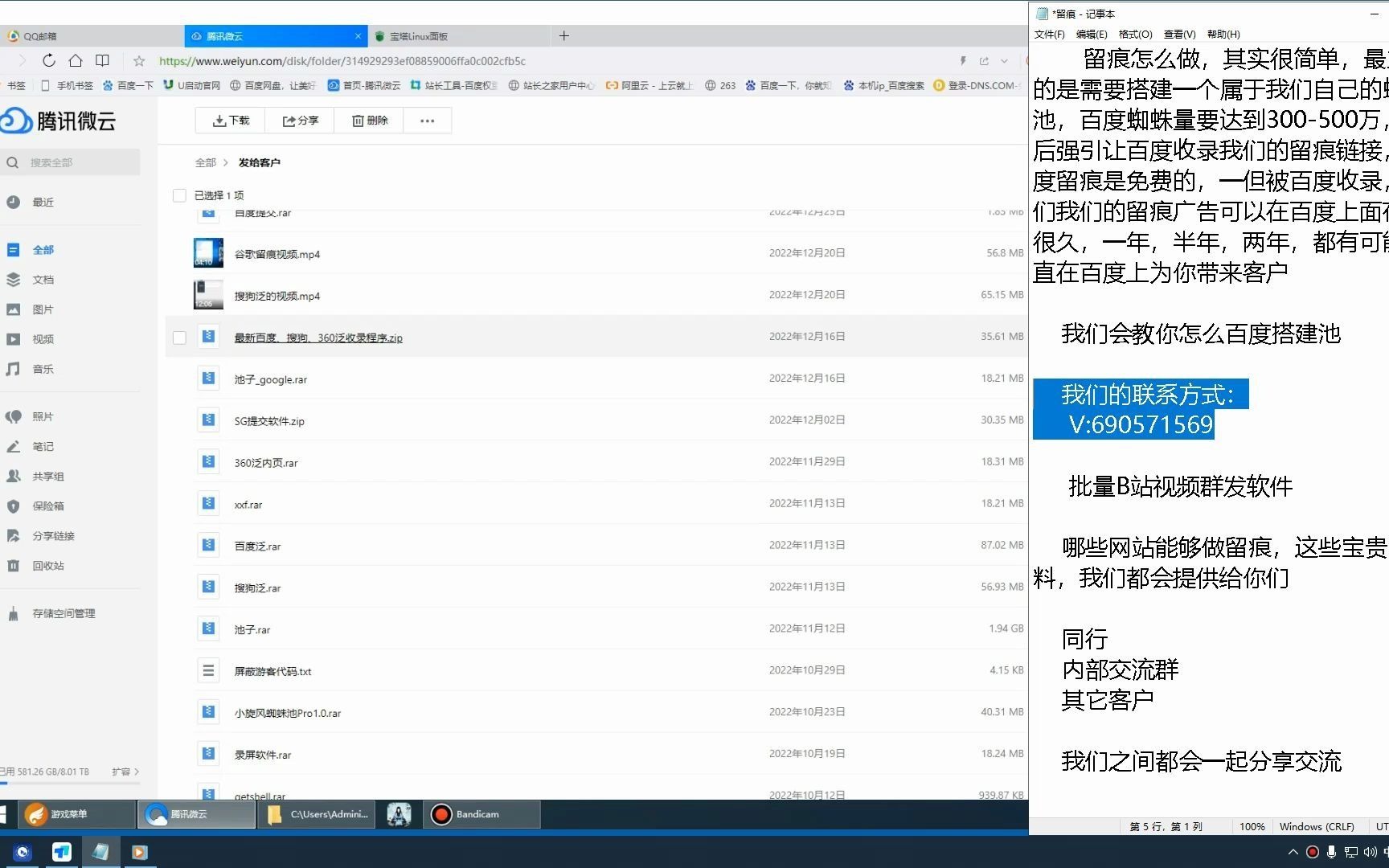Go to 全部 in the breadcrumb
The width and height of the screenshot is (1389, 868).
tap(205, 162)
